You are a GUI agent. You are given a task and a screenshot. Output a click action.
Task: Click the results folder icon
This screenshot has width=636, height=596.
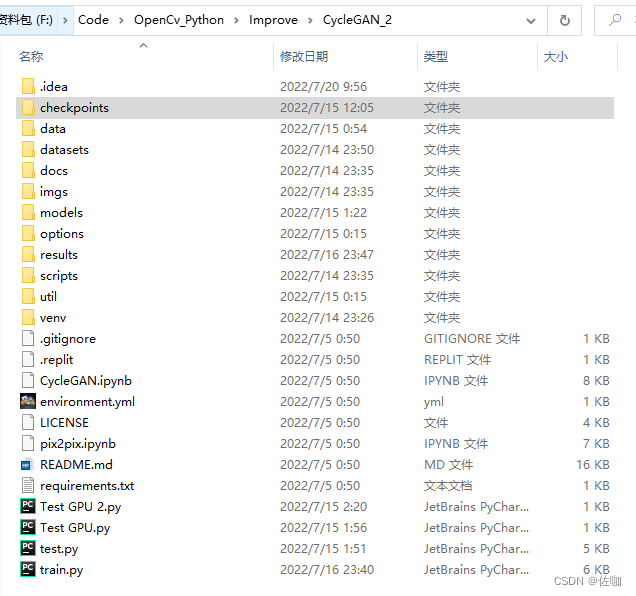click(28, 255)
